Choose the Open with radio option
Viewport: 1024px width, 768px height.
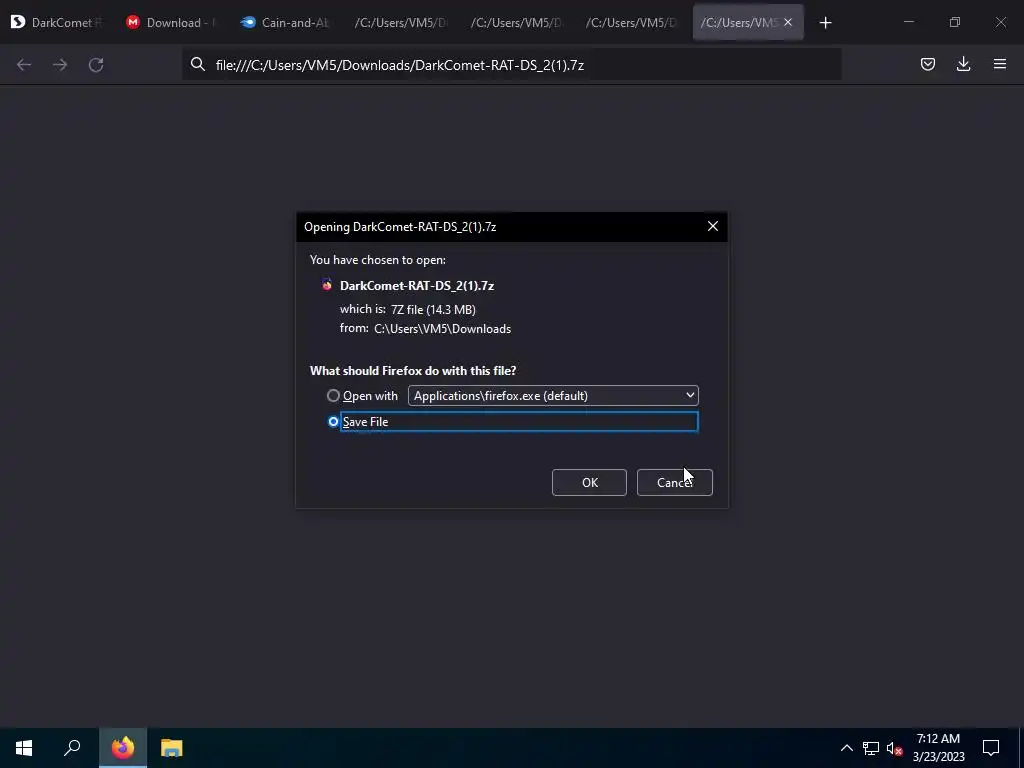pos(333,396)
